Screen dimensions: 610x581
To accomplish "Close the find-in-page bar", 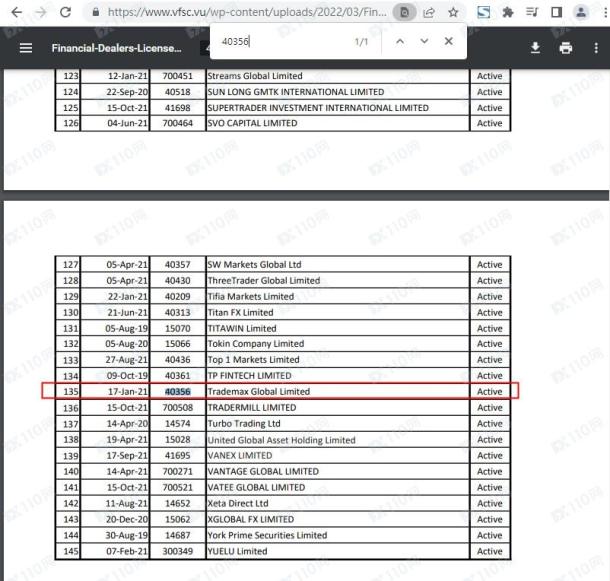I will pos(449,41).
